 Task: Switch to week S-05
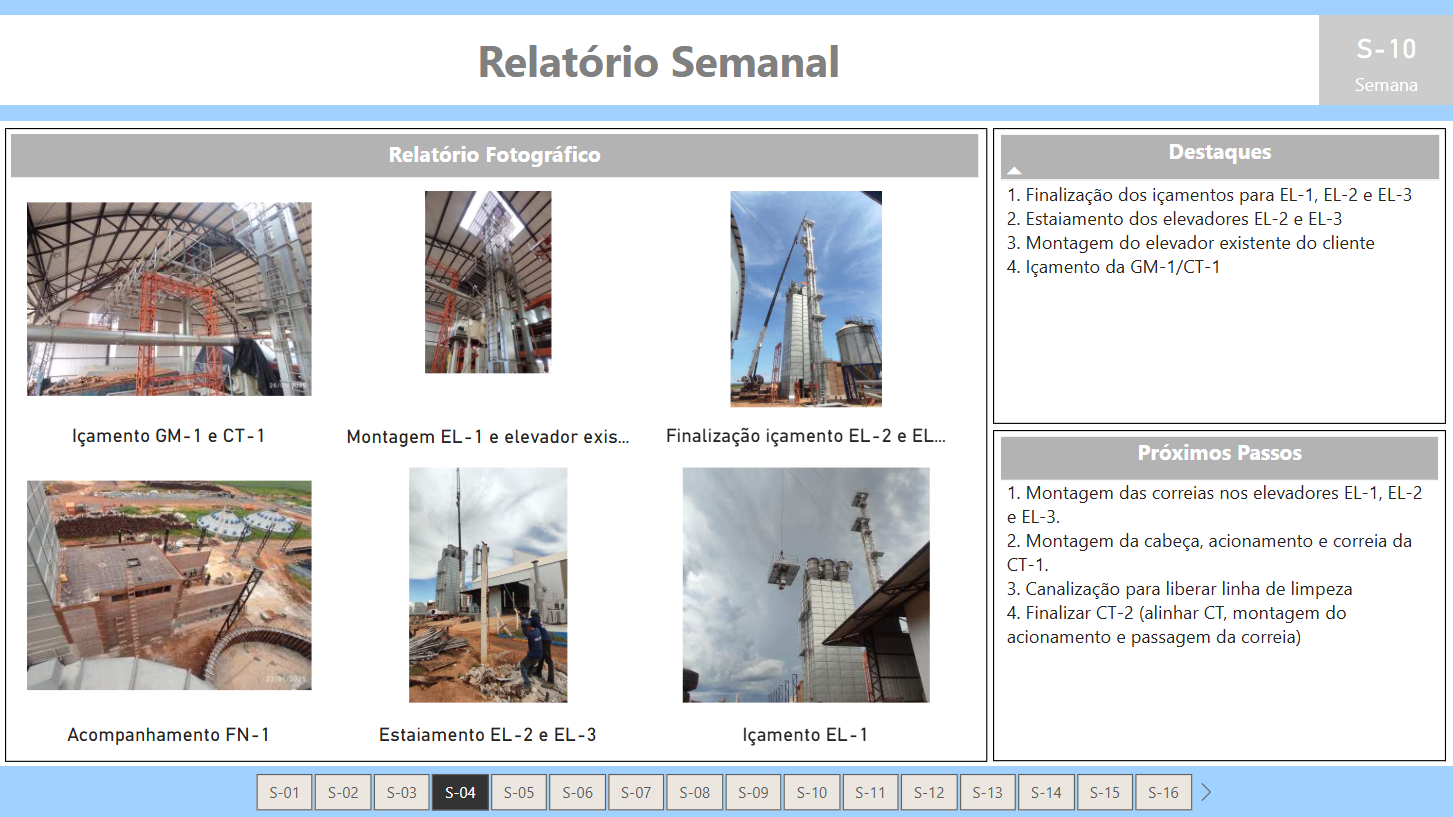519,792
